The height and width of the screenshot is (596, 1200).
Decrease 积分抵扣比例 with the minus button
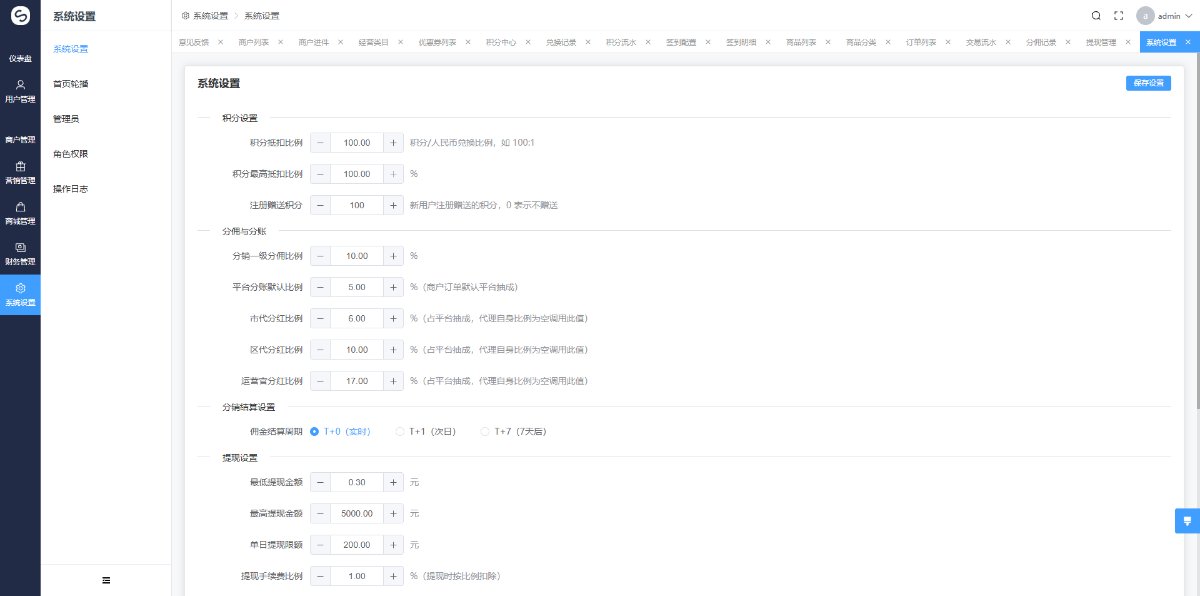[x=320, y=143]
